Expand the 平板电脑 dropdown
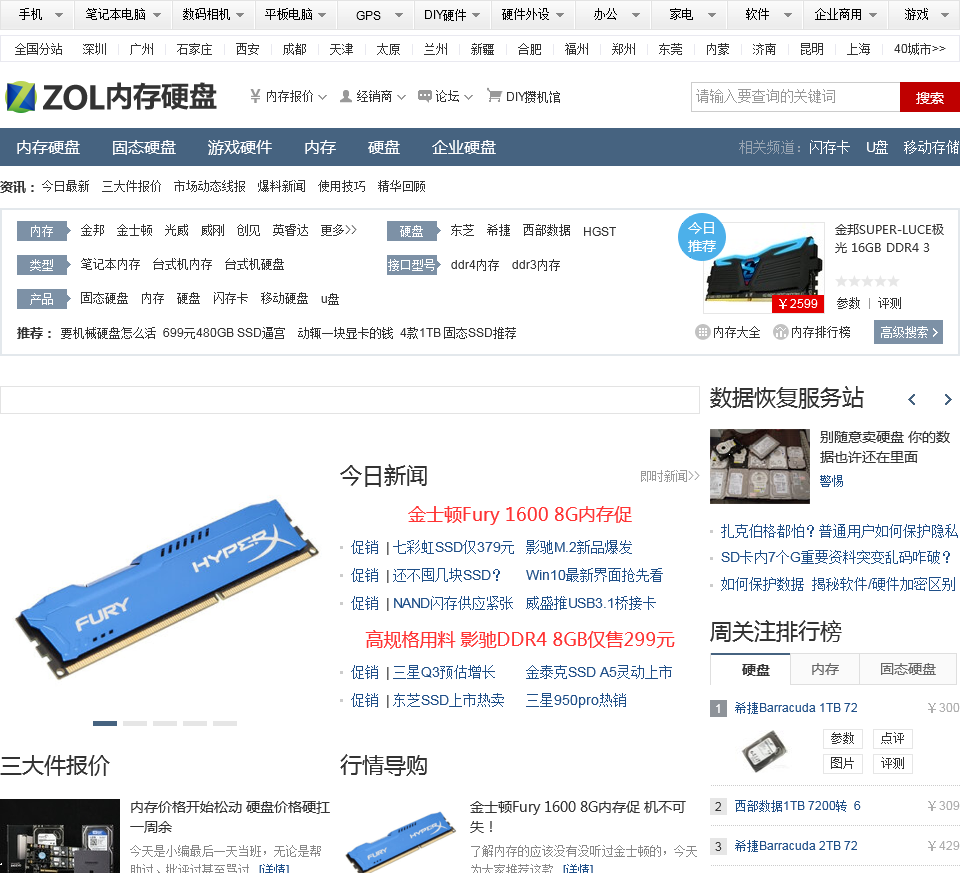Image resolution: width=960 pixels, height=873 pixels. 322,15
